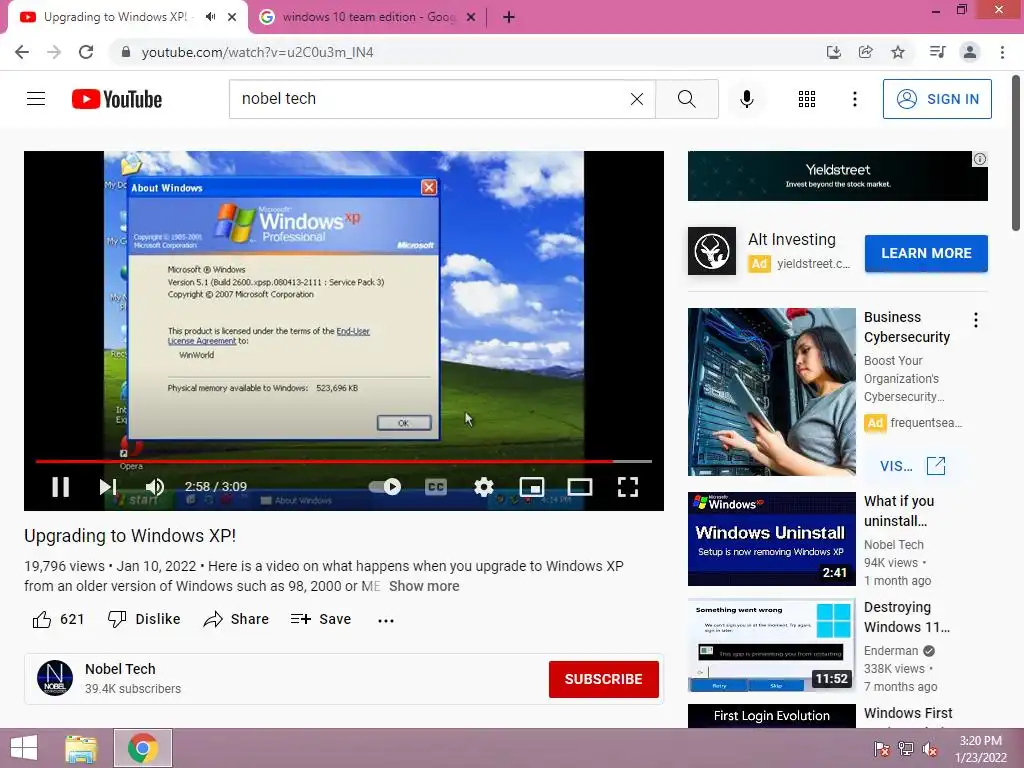This screenshot has width=1024, height=768.
Task: Dislike the video
Action: click(144, 619)
